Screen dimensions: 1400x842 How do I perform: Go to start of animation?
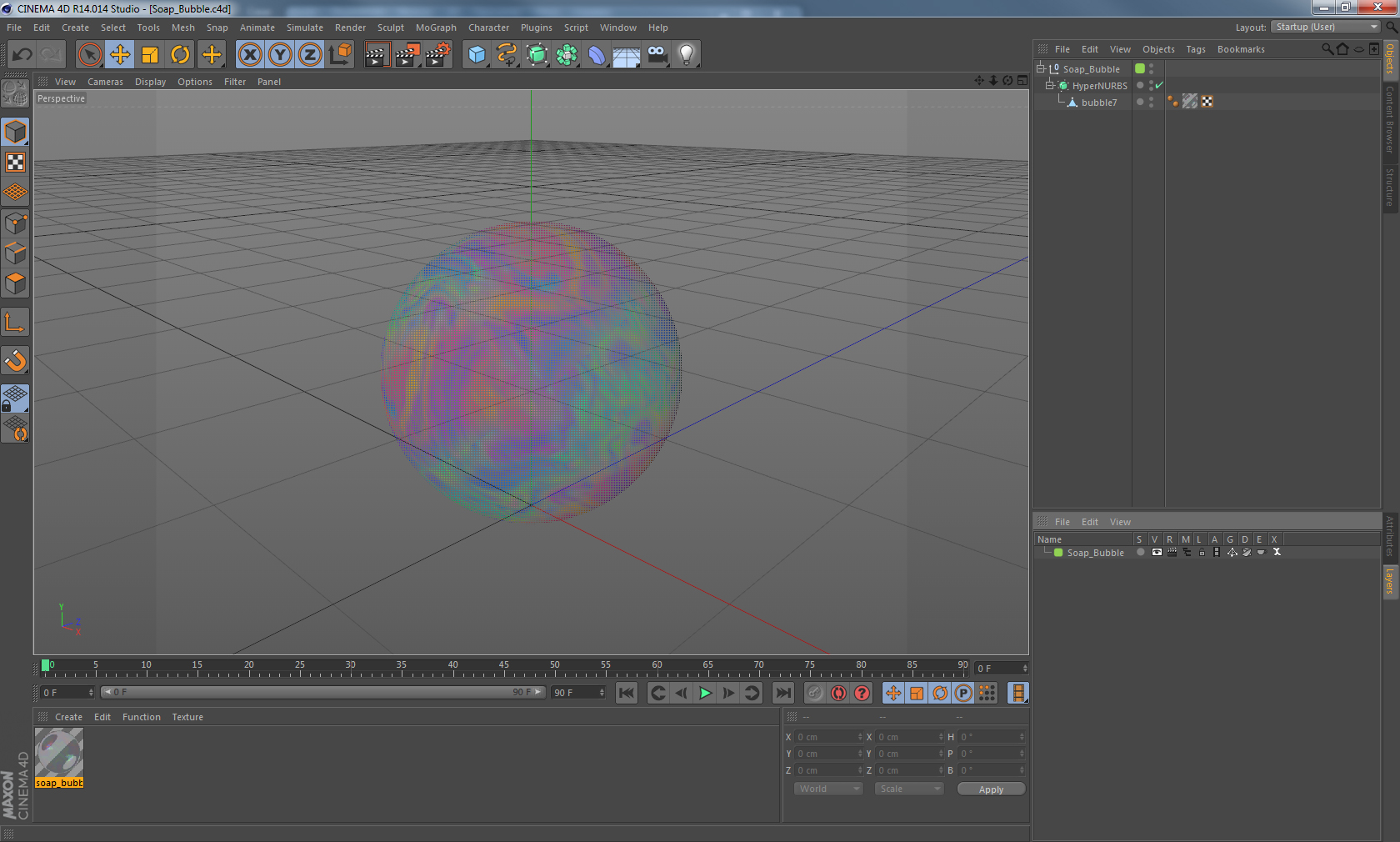(x=627, y=693)
